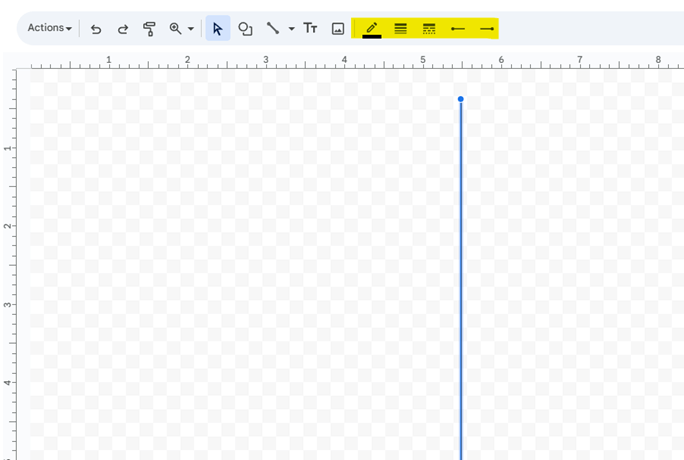
Task: Expand the Zoom dropdown arrow
Action: [190, 29]
